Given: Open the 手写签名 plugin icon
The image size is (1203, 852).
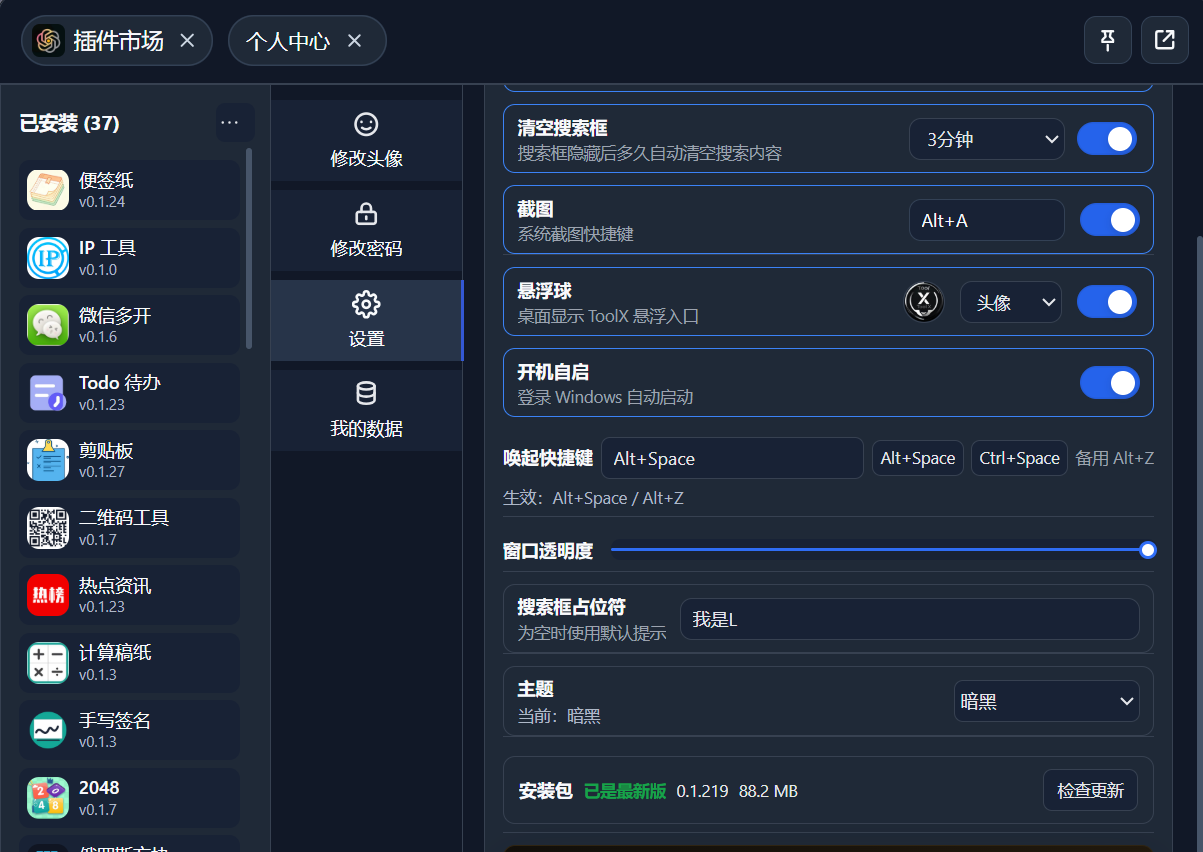Looking at the screenshot, I should tap(48, 730).
